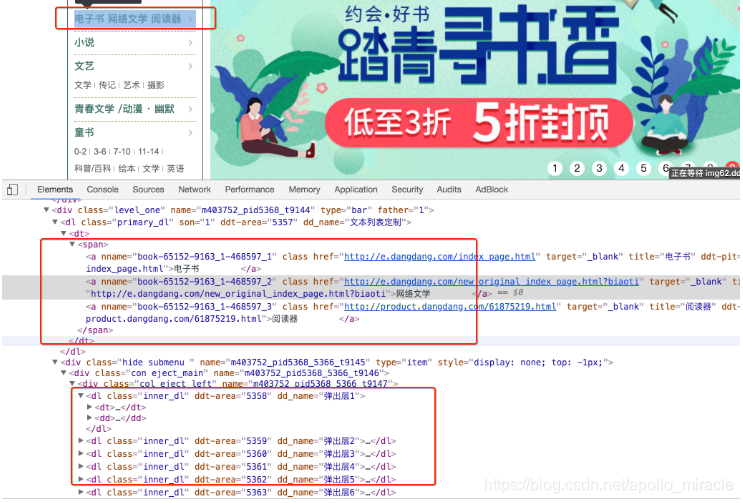Switch to the Network tab

click(x=194, y=189)
